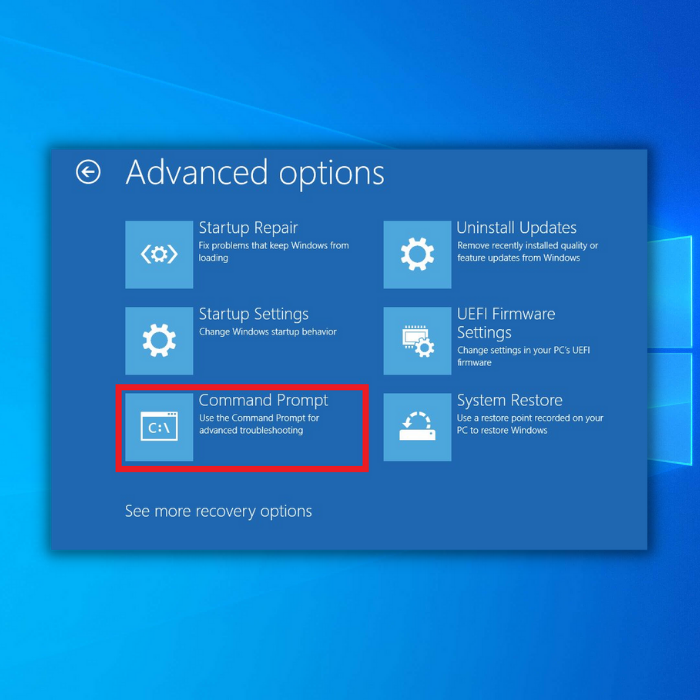The height and width of the screenshot is (700, 700).
Task: Click the Command Prompt title
Action: coord(263,400)
